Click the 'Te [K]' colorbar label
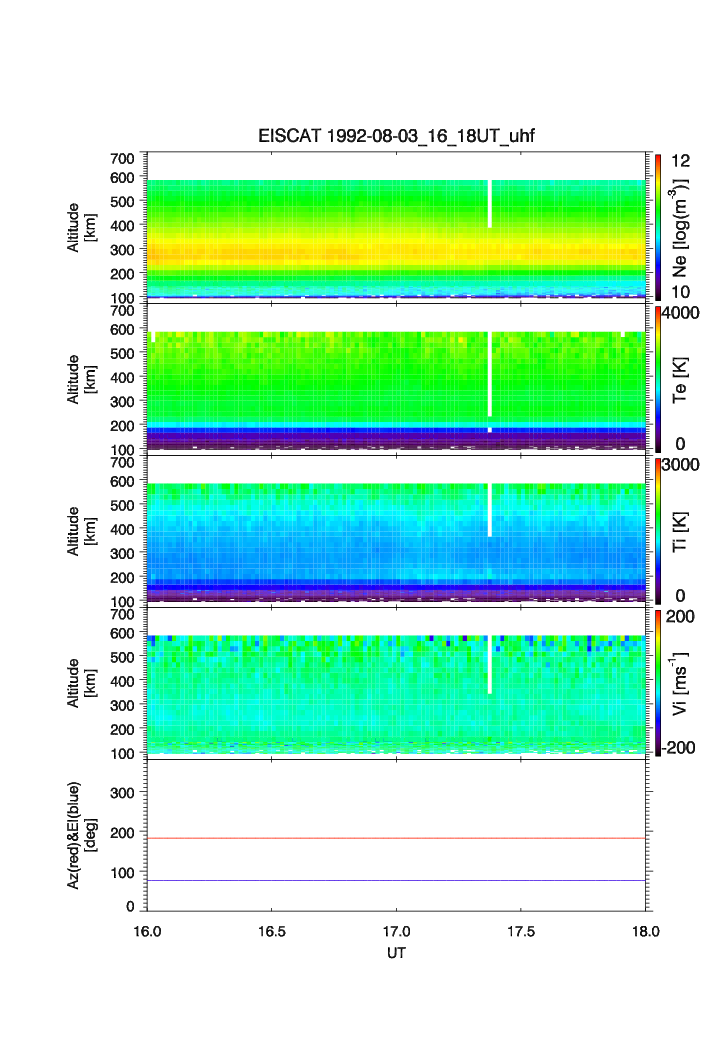The height and width of the screenshot is (1063, 708). click(680, 380)
